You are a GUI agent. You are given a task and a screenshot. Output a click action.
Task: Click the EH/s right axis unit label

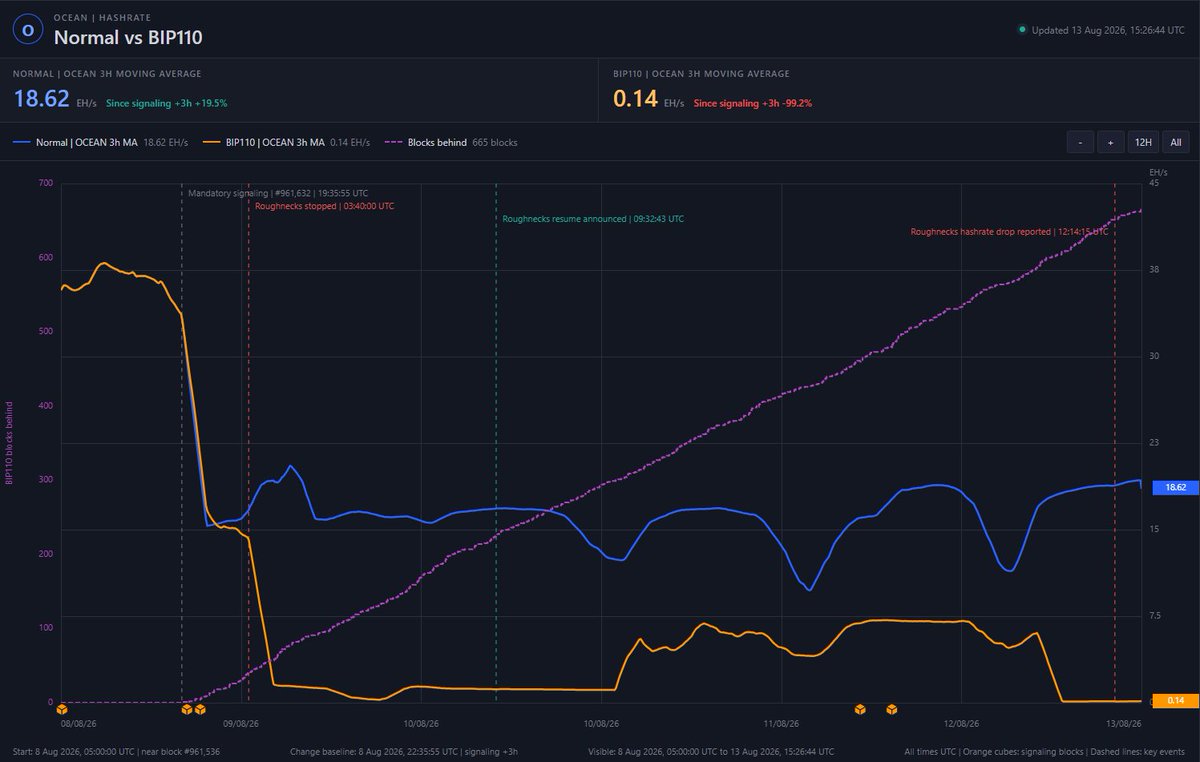pyautogui.click(x=1158, y=172)
